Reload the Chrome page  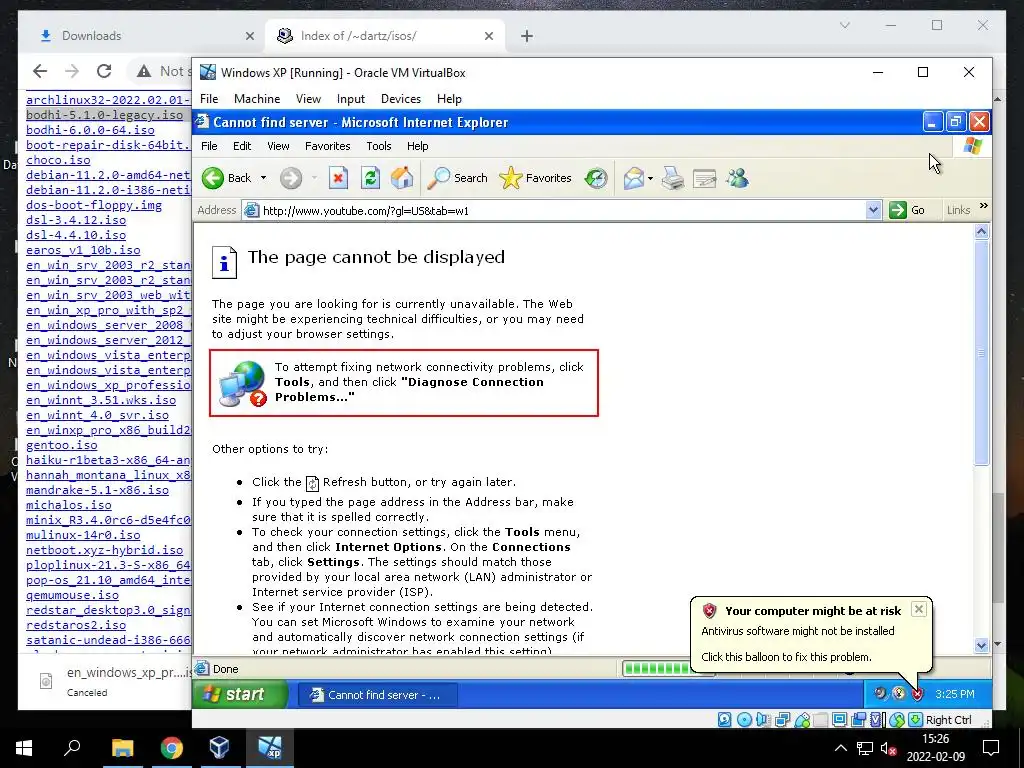point(104,71)
